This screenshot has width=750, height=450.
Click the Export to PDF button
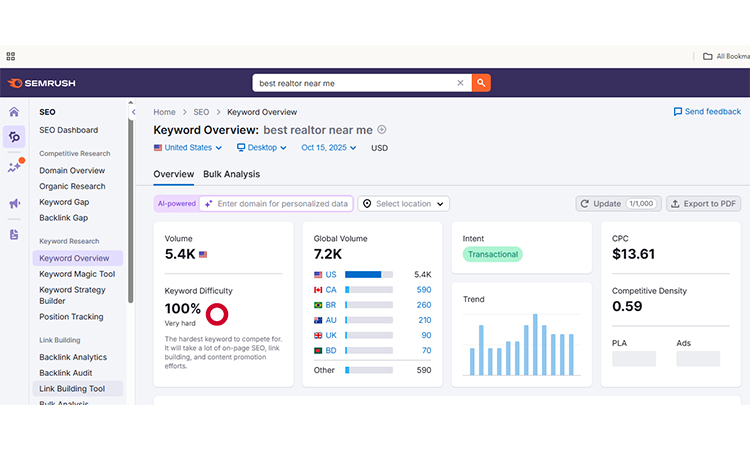(x=704, y=204)
